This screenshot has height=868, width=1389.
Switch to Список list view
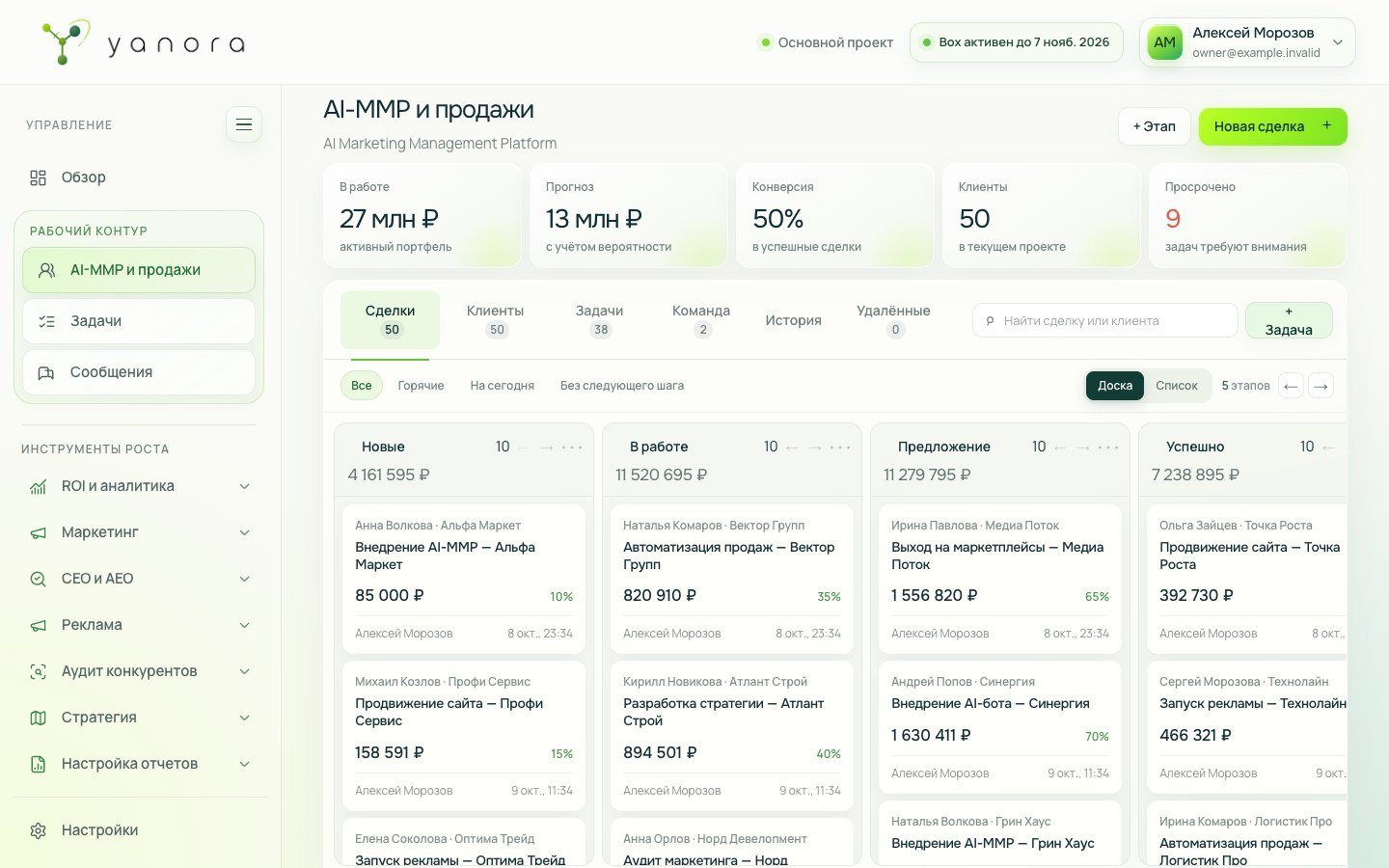pyautogui.click(x=1177, y=386)
